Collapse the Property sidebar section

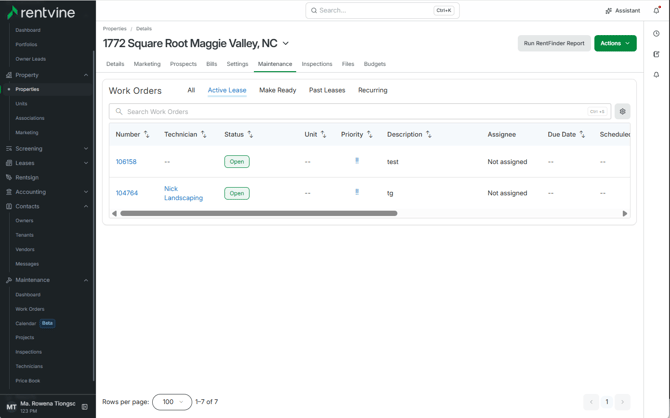[x=86, y=75]
